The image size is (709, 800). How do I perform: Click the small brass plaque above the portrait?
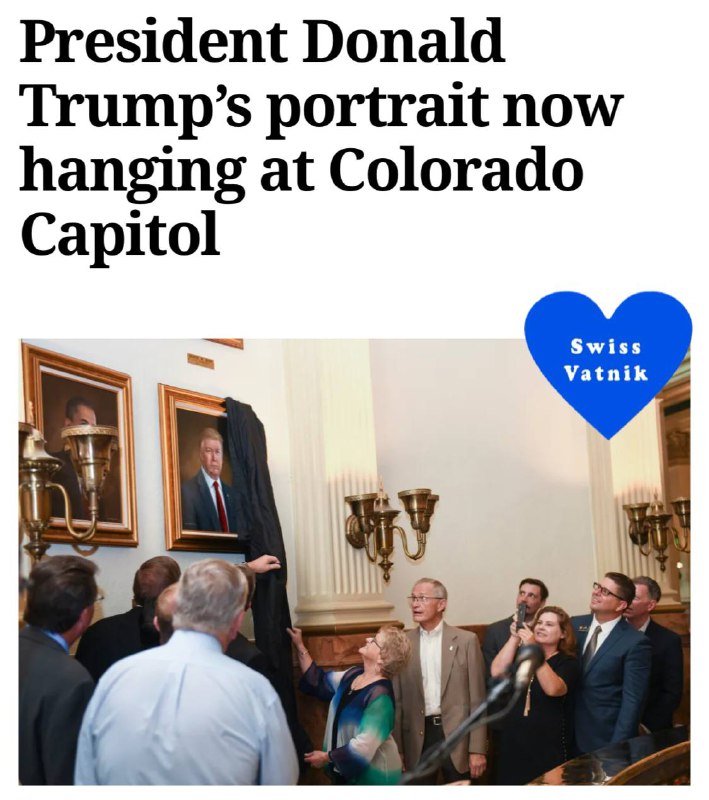tap(200, 361)
